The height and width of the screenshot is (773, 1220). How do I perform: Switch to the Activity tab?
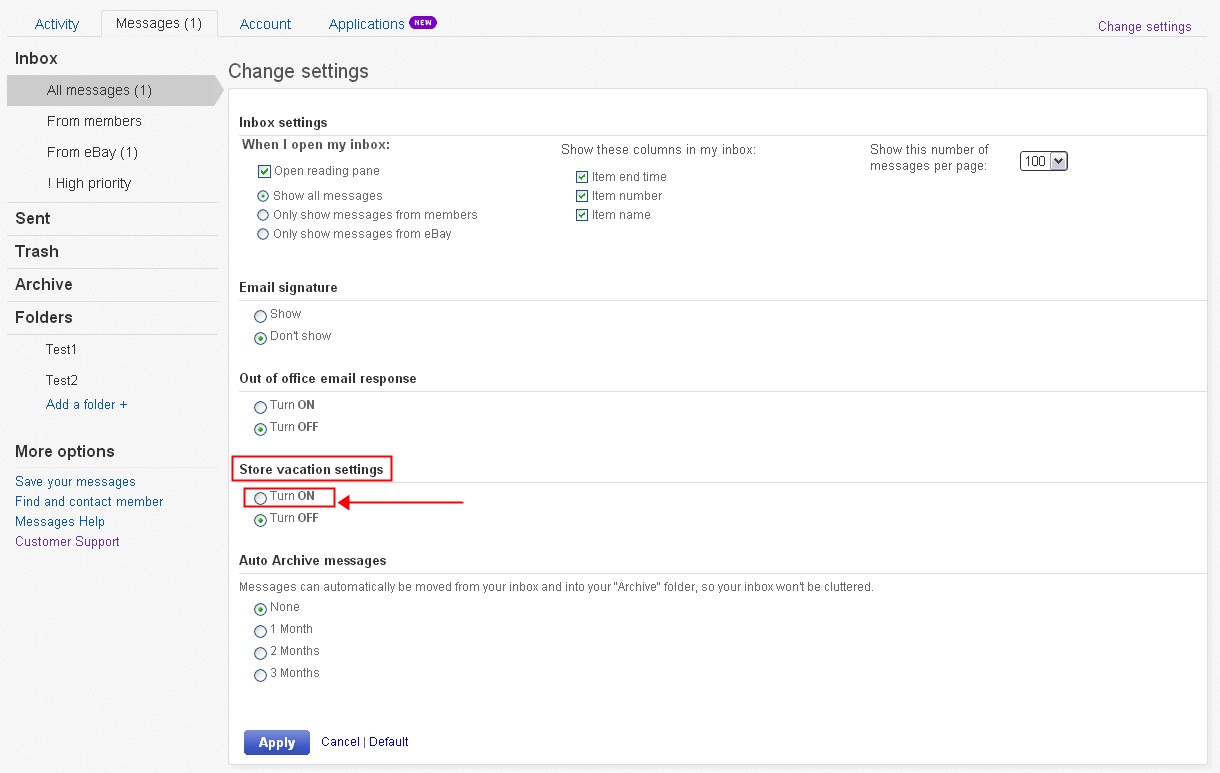coord(57,24)
